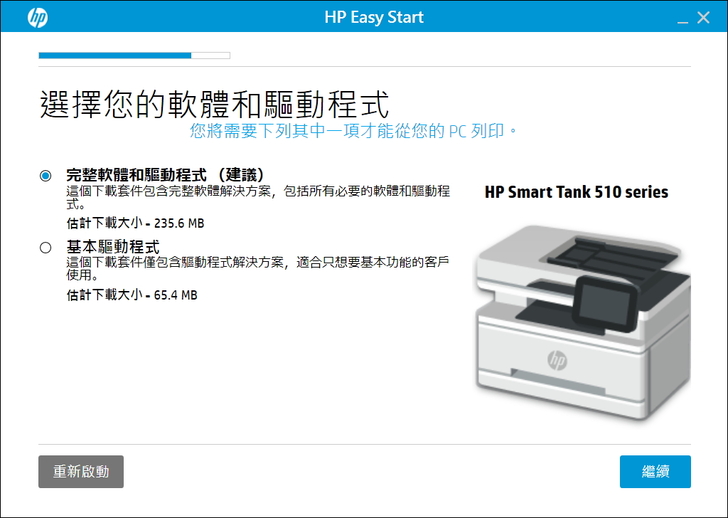The image size is (728, 518).
Task: Minimize the HP Easy Start window
Action: click(x=682, y=19)
